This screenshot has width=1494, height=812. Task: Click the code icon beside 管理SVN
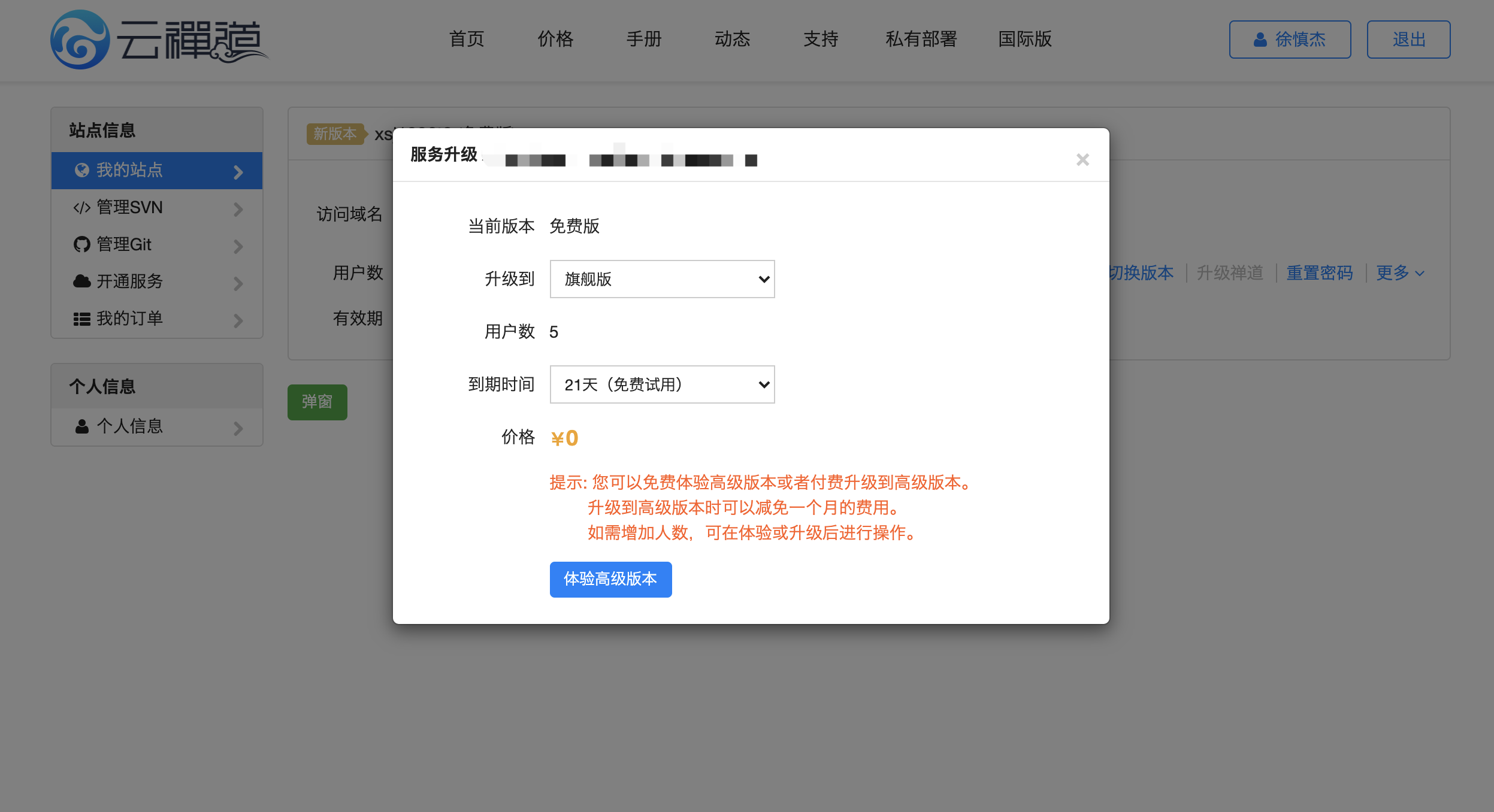click(82, 208)
